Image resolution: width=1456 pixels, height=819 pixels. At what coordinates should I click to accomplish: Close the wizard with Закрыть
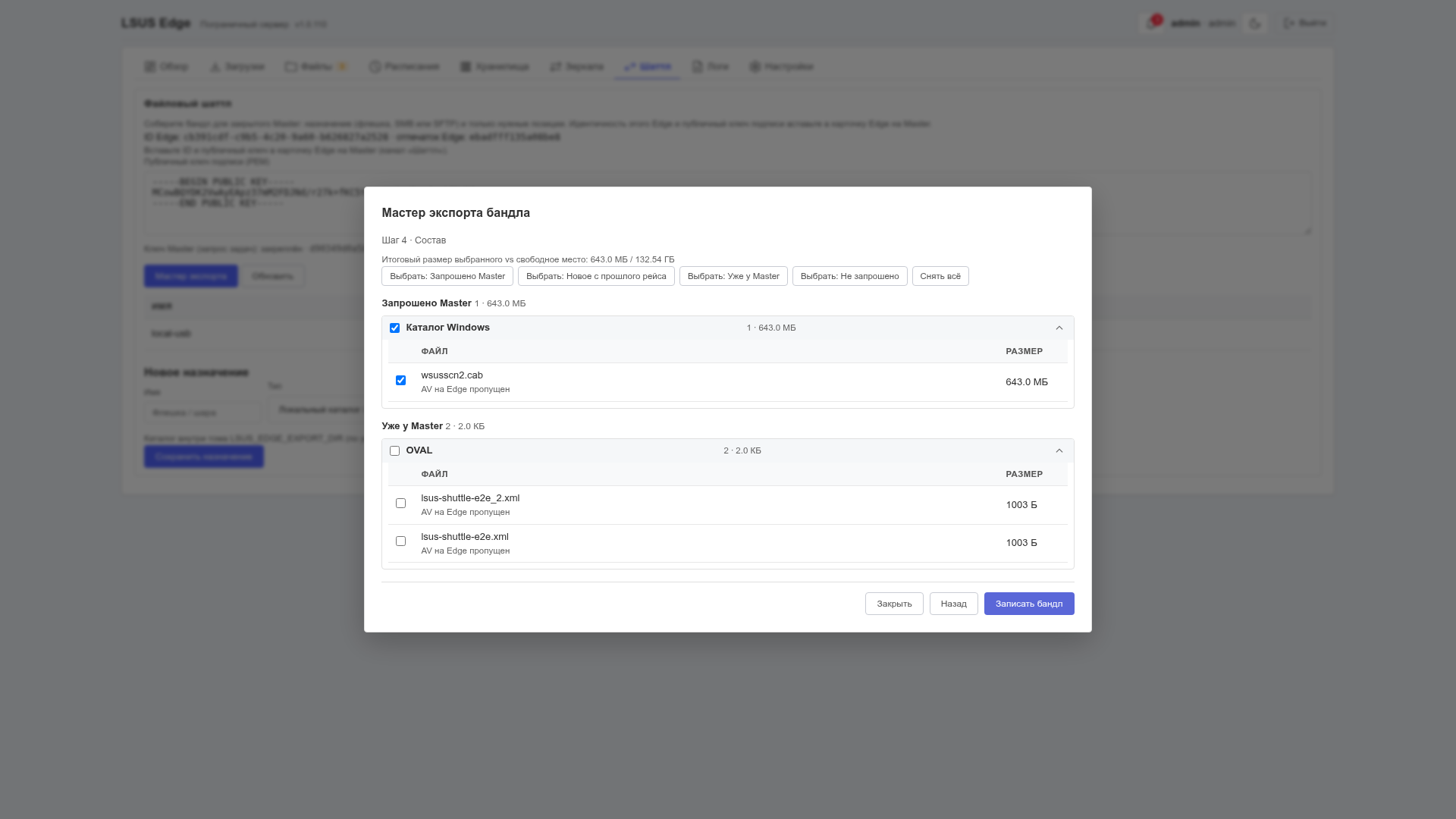[x=894, y=604]
